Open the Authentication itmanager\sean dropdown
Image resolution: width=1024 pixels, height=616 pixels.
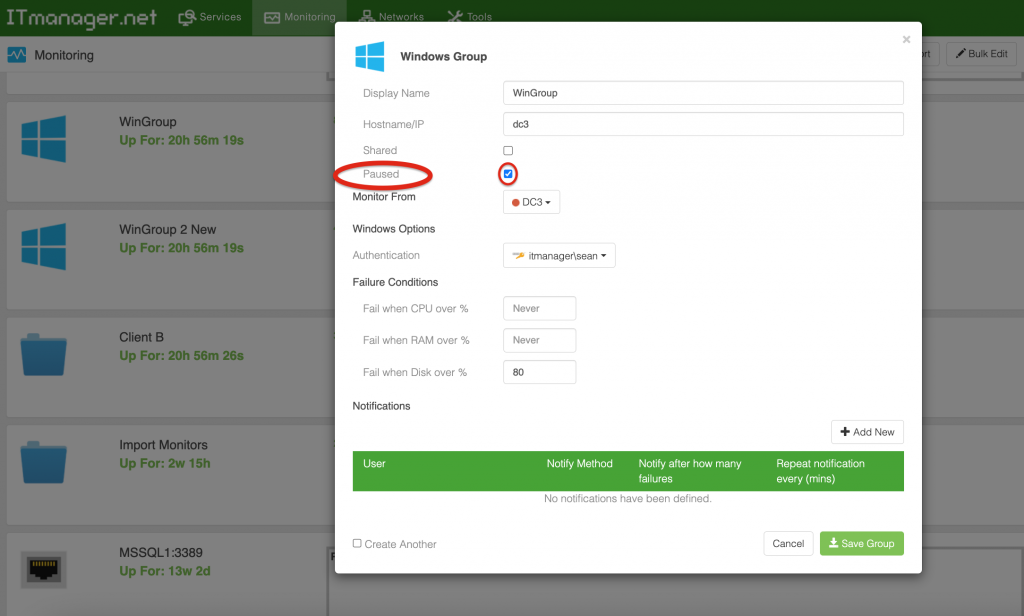pos(559,255)
